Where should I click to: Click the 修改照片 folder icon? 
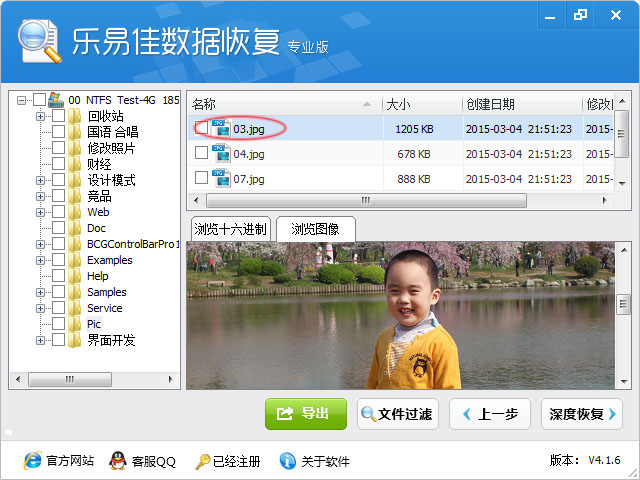(x=74, y=148)
